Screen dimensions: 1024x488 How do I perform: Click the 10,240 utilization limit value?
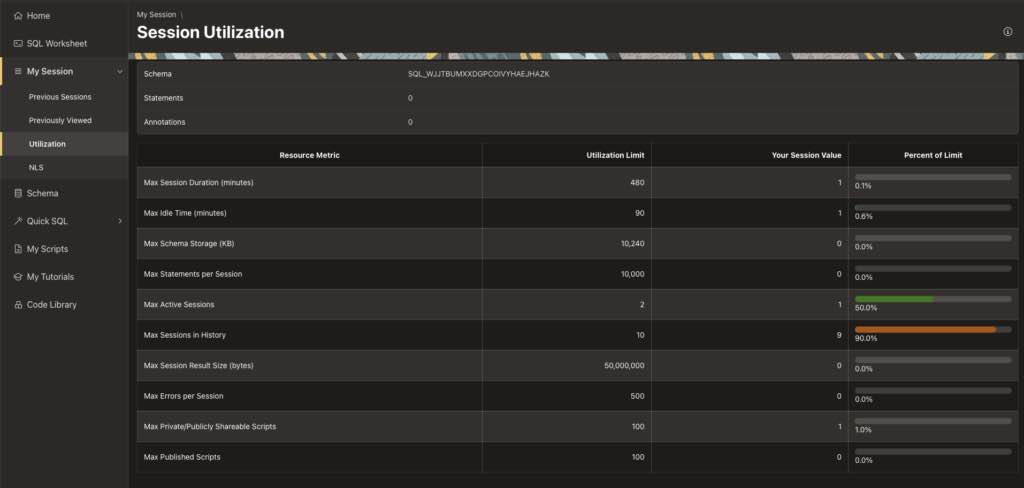(x=633, y=244)
